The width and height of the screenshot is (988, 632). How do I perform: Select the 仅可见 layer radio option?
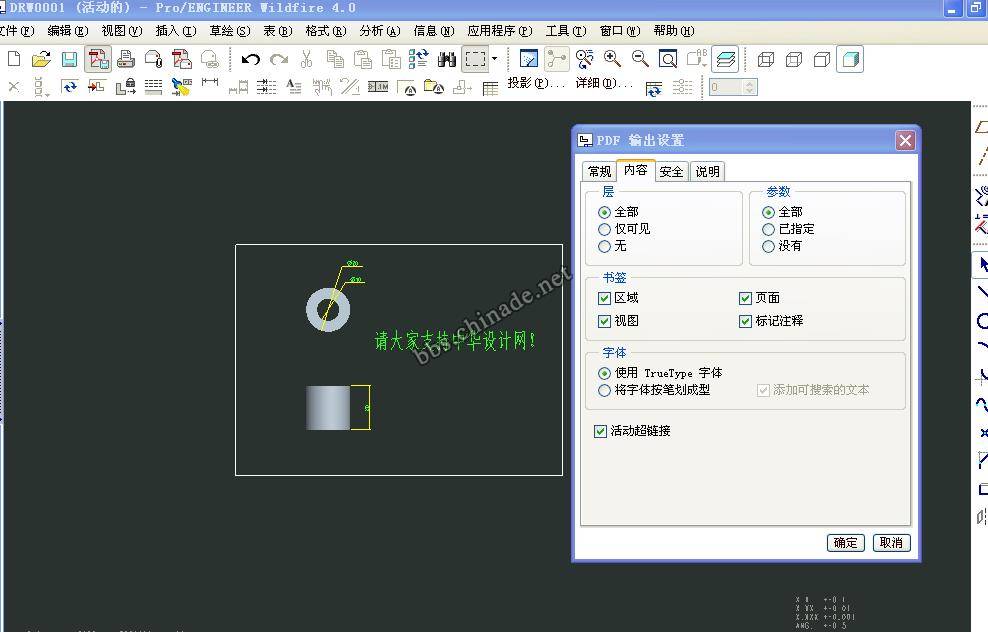(604, 229)
